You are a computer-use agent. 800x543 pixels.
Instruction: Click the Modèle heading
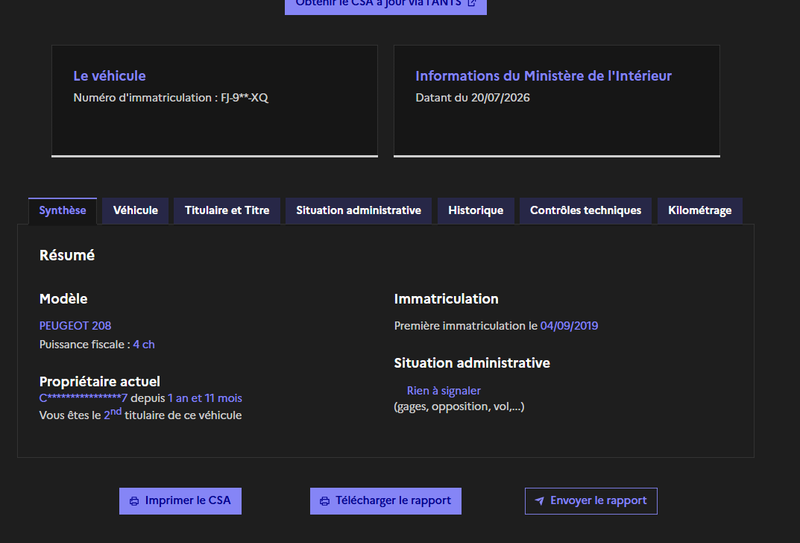click(63, 299)
